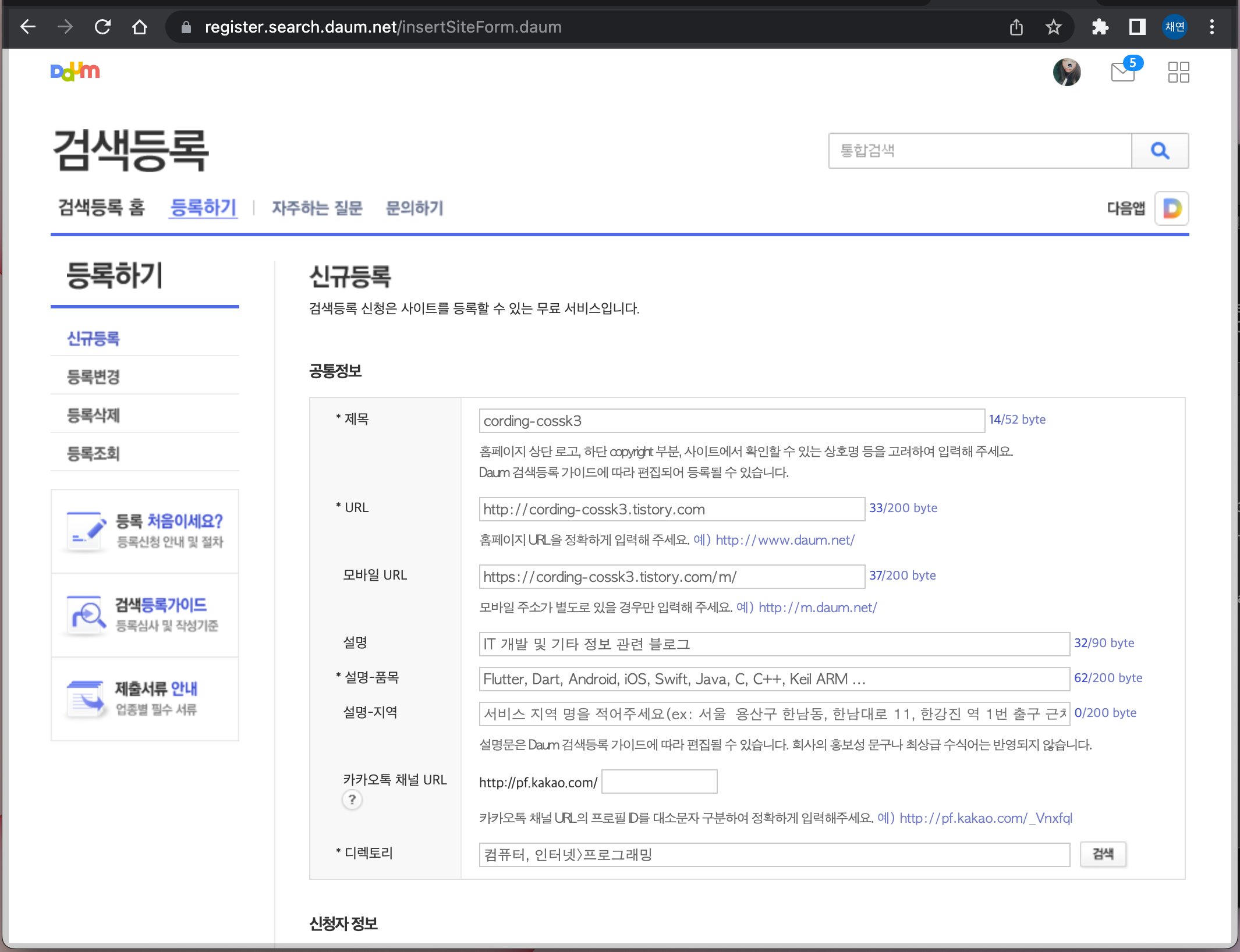Viewport: 1240px width, 952px height.
Task: Click the 검색 button beside 디렉토리
Action: pyautogui.click(x=1103, y=854)
